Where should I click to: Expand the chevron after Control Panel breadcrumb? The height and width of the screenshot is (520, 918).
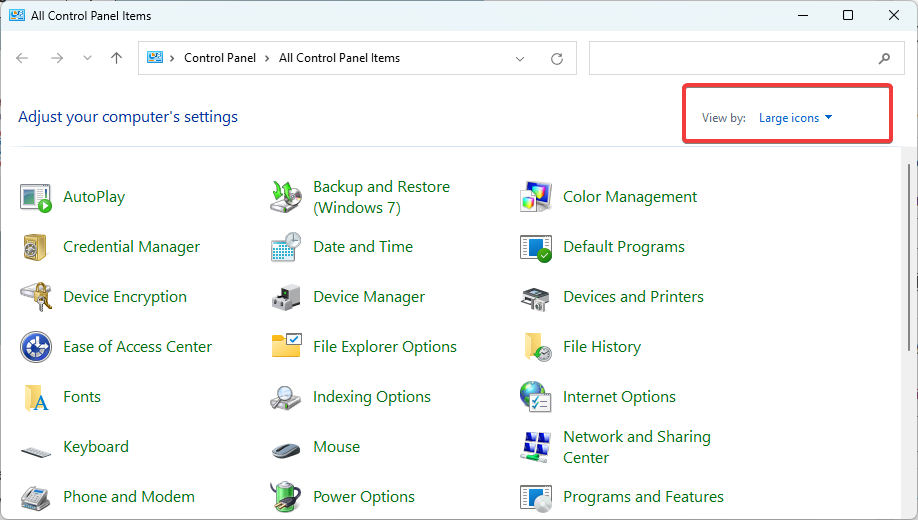(267, 58)
